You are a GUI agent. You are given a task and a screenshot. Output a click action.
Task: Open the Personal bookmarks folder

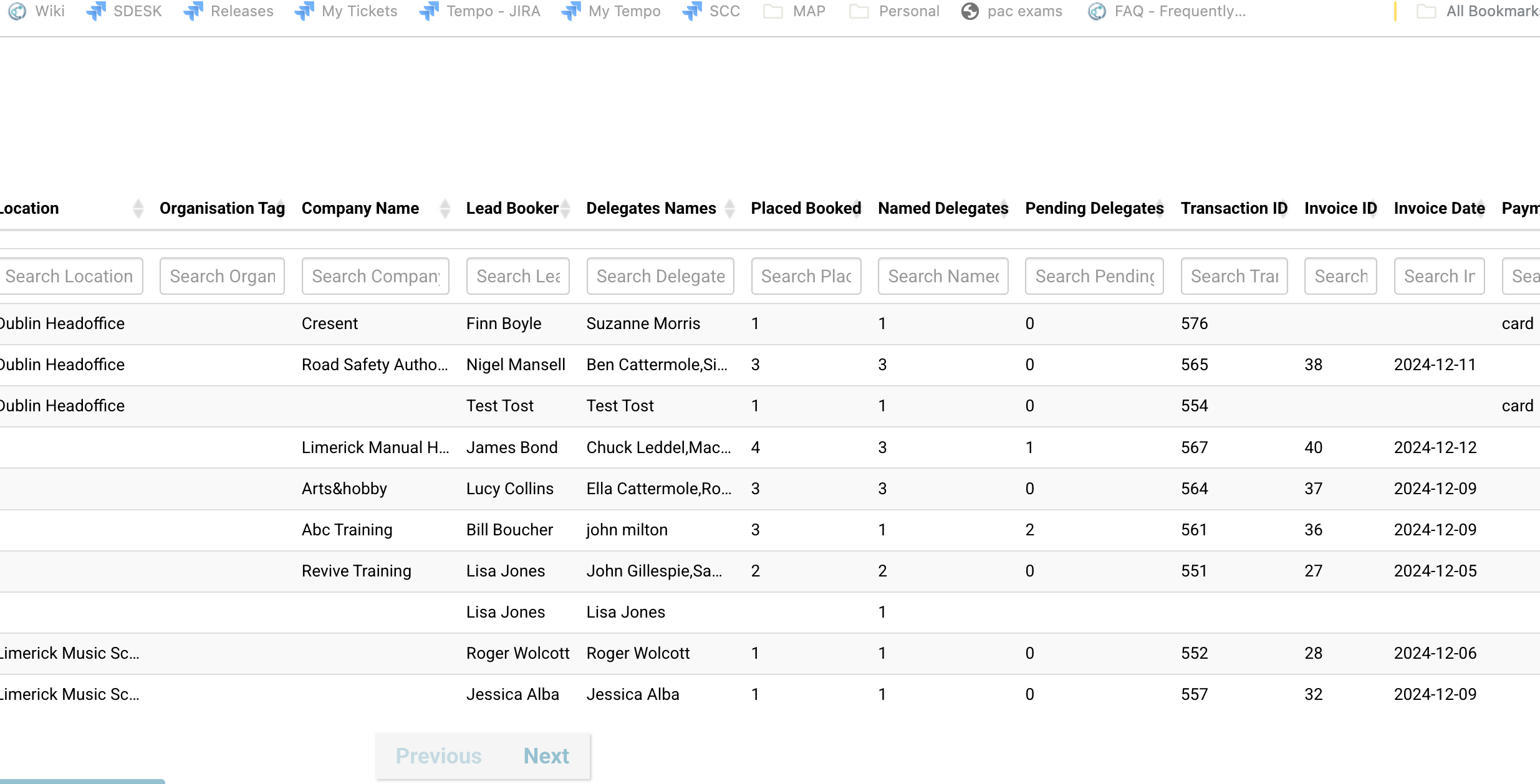click(x=895, y=11)
